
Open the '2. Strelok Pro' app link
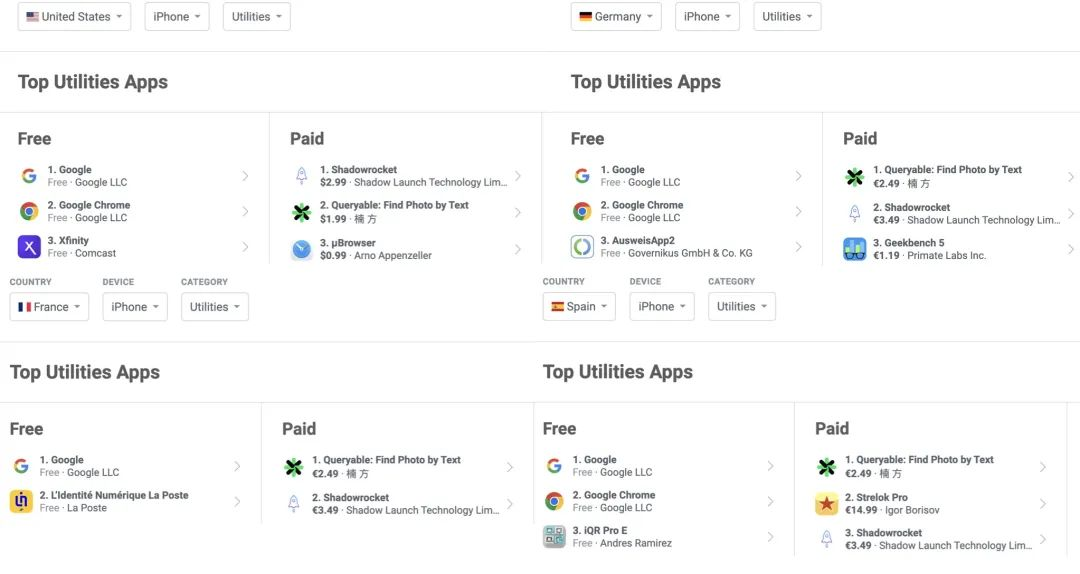click(876, 497)
